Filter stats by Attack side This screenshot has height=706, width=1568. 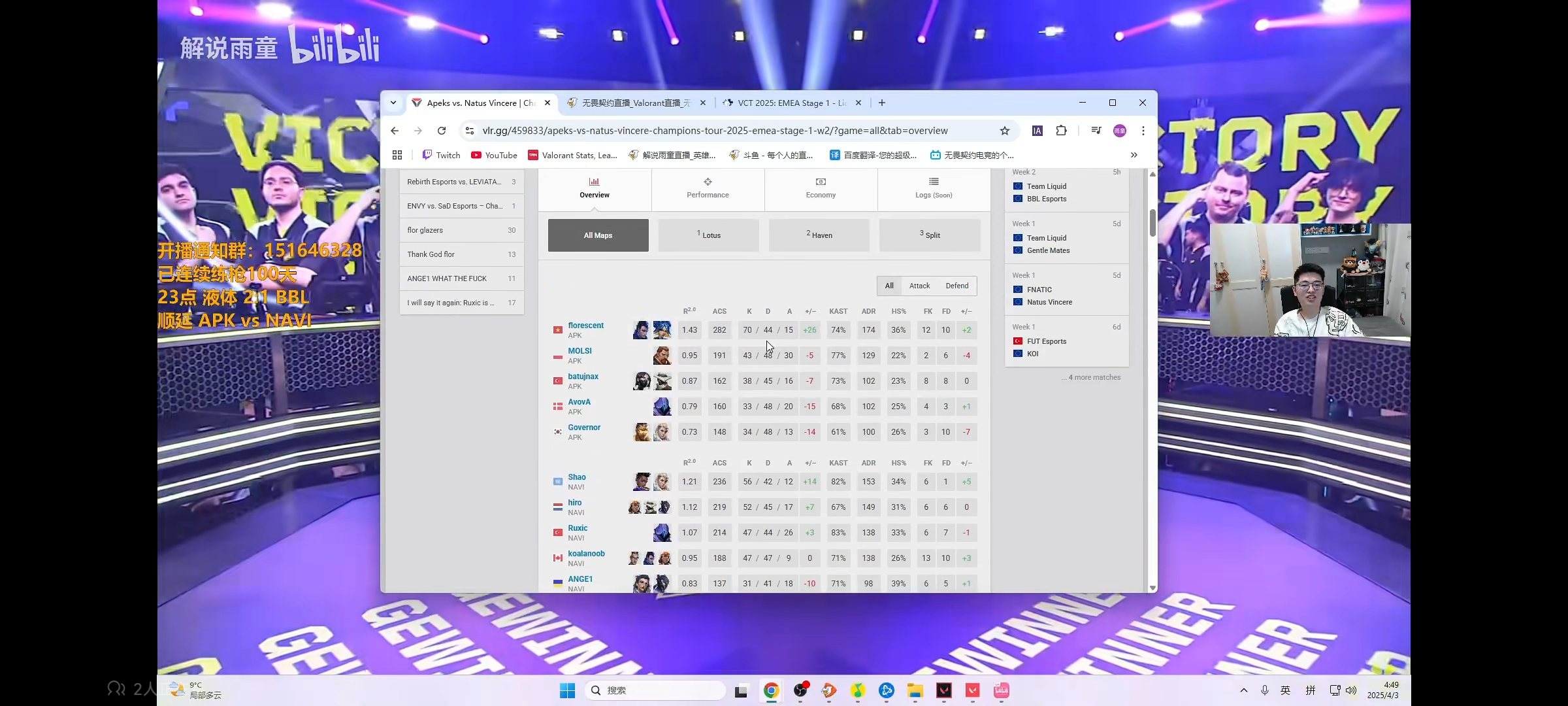tap(919, 286)
